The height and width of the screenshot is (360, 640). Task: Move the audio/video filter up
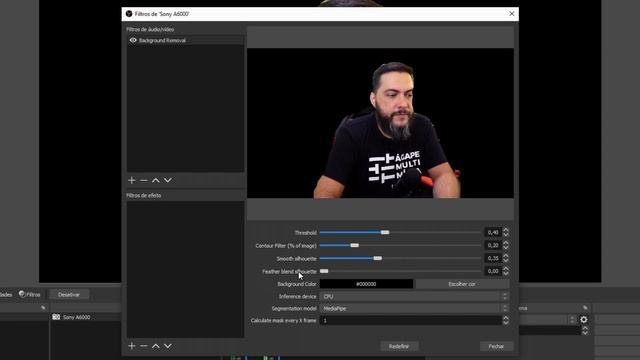click(x=156, y=180)
